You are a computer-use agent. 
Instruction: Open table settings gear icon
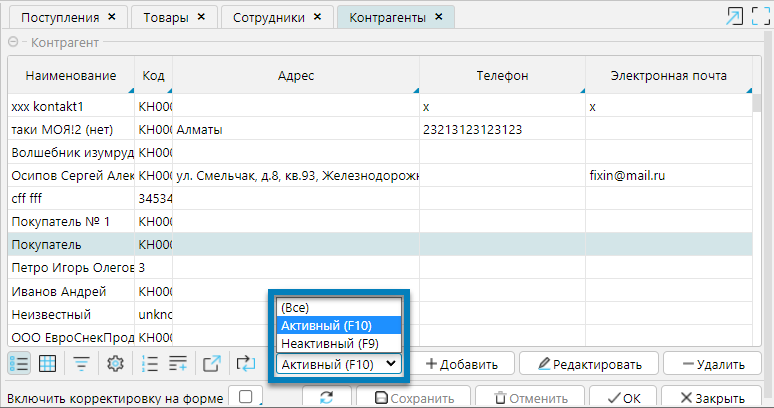[x=115, y=364]
